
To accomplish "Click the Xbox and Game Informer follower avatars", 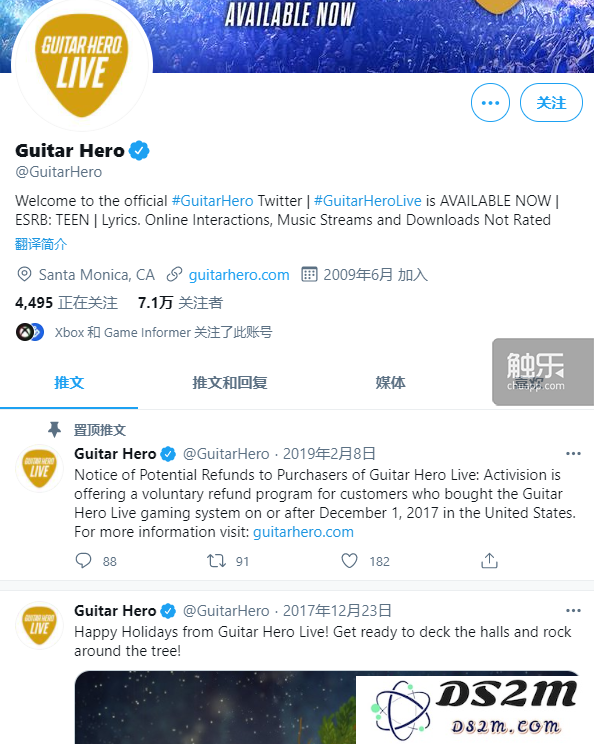I will [x=29, y=332].
